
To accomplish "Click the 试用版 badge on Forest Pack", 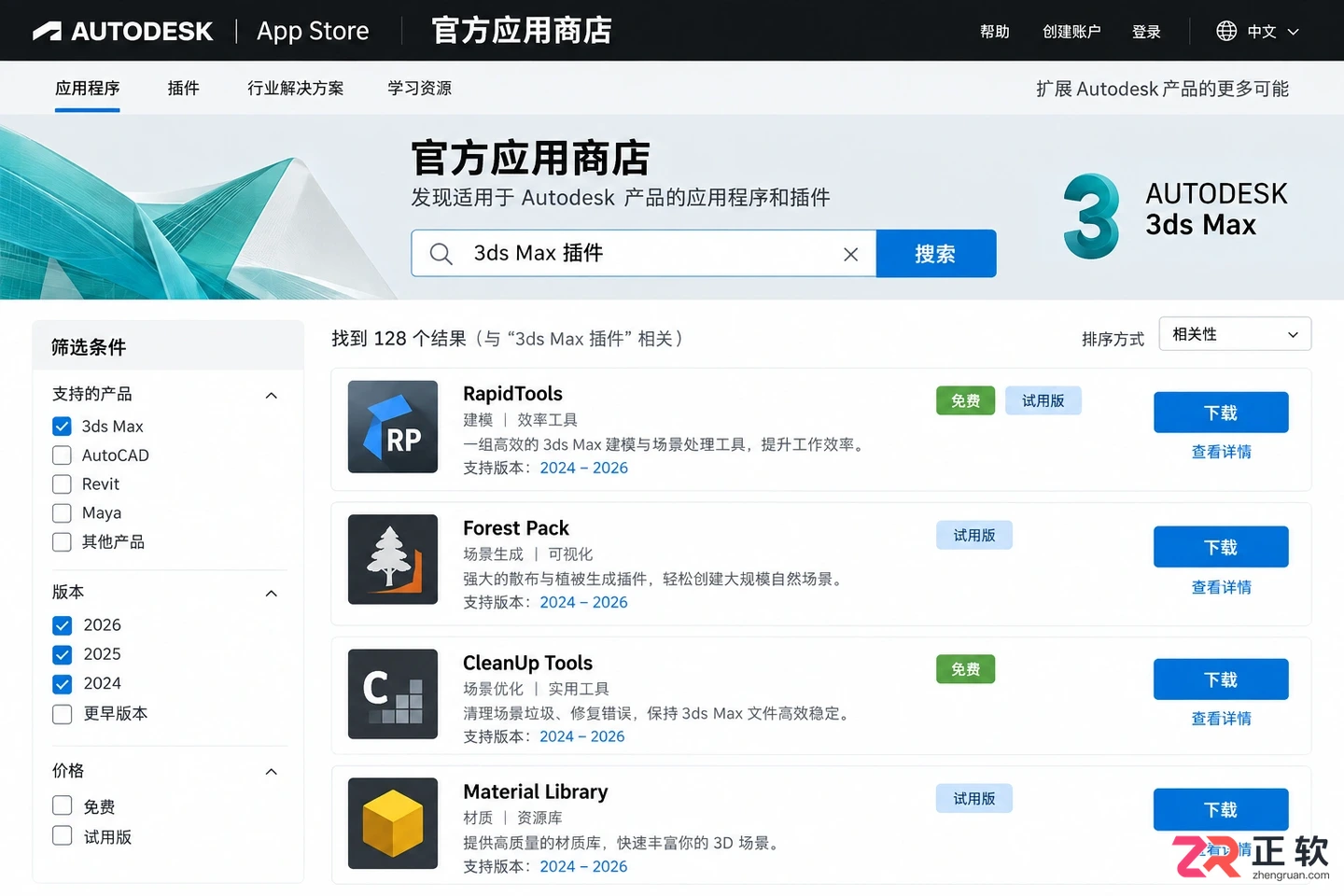I will tap(974, 535).
